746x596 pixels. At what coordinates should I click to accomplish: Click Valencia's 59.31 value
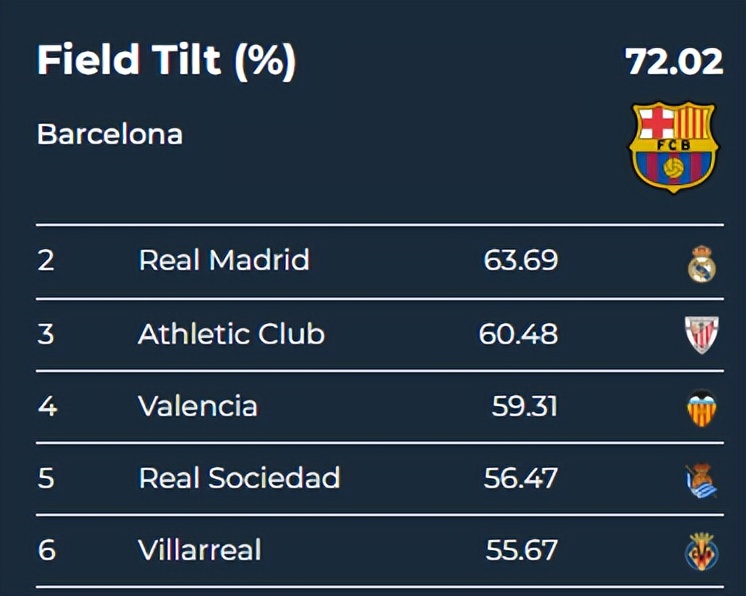(524, 406)
